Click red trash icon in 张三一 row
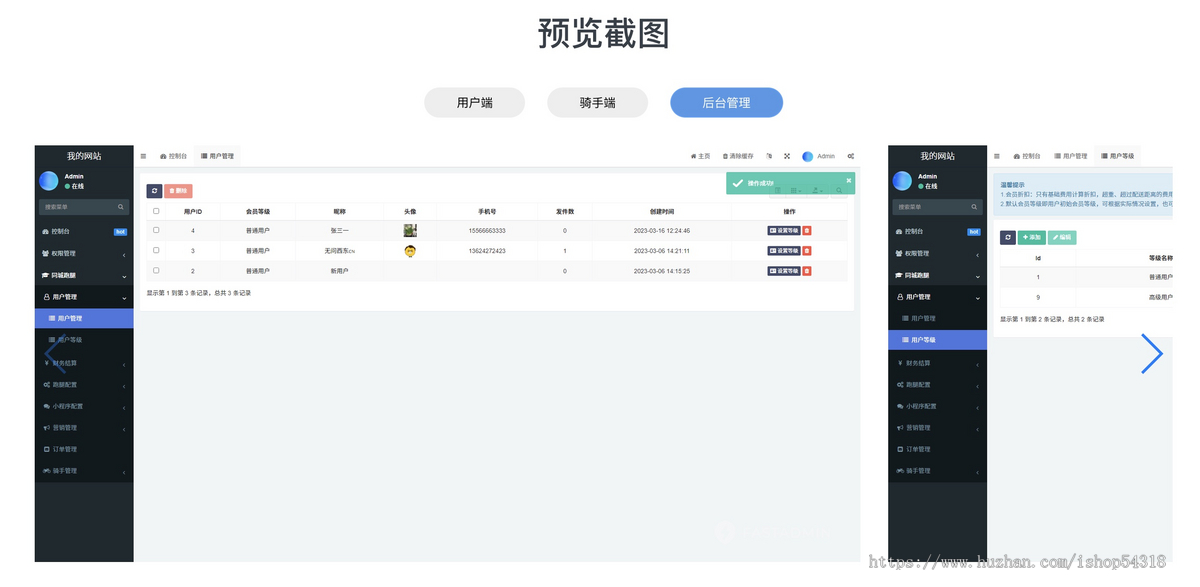The image size is (1200, 587). [807, 230]
